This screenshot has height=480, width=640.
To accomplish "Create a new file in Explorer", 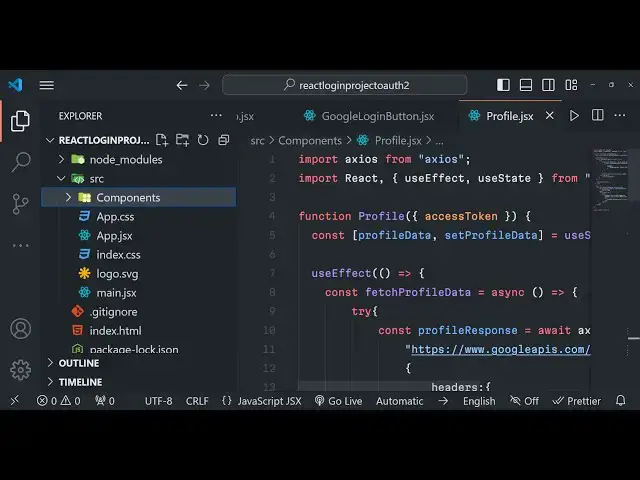I will pos(162,140).
